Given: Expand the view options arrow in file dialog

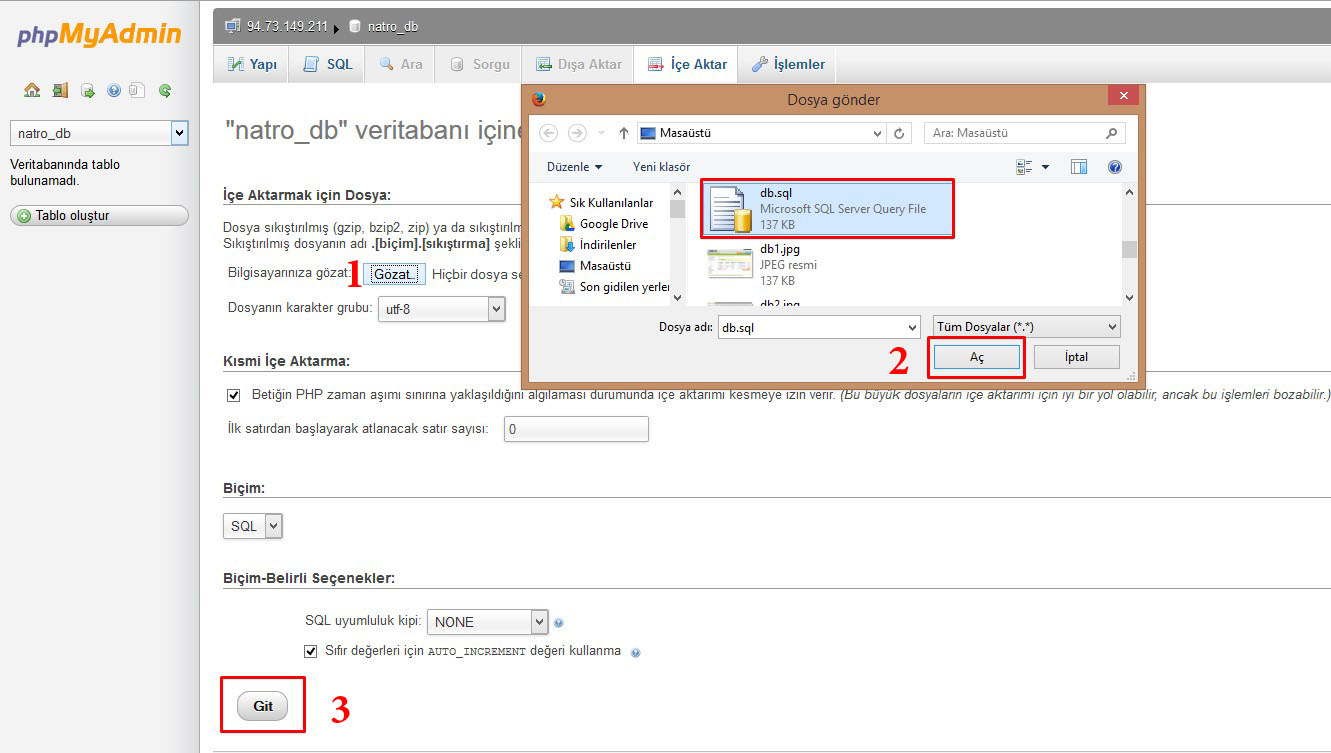Looking at the screenshot, I should [x=1045, y=167].
